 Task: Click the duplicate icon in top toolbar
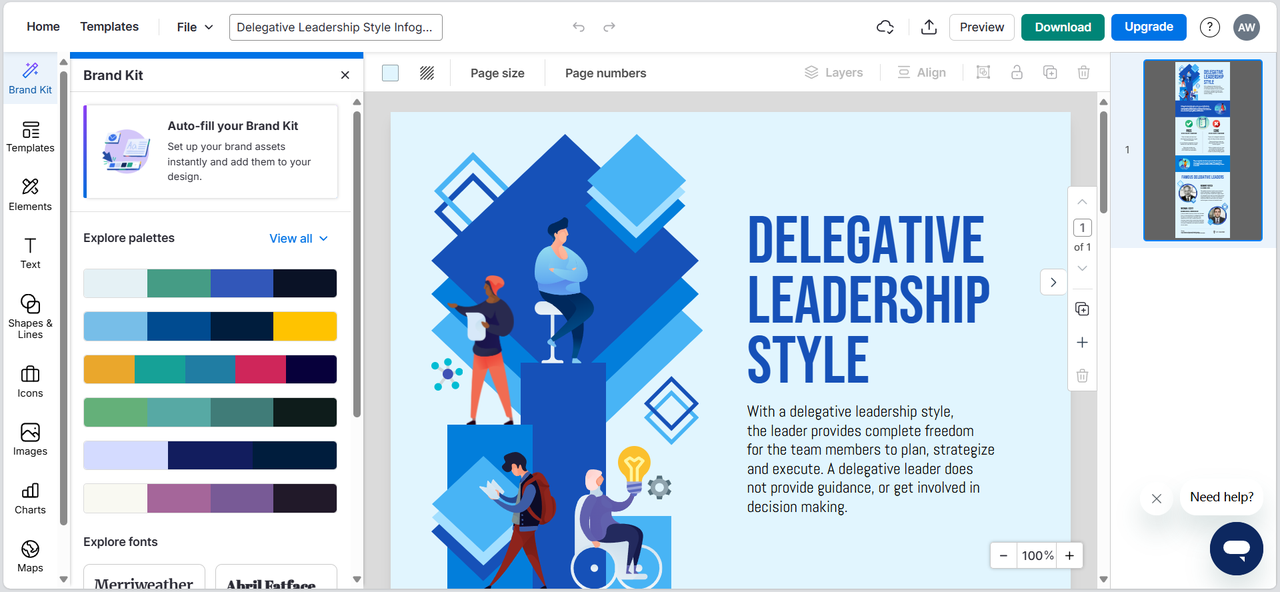[x=1050, y=72]
